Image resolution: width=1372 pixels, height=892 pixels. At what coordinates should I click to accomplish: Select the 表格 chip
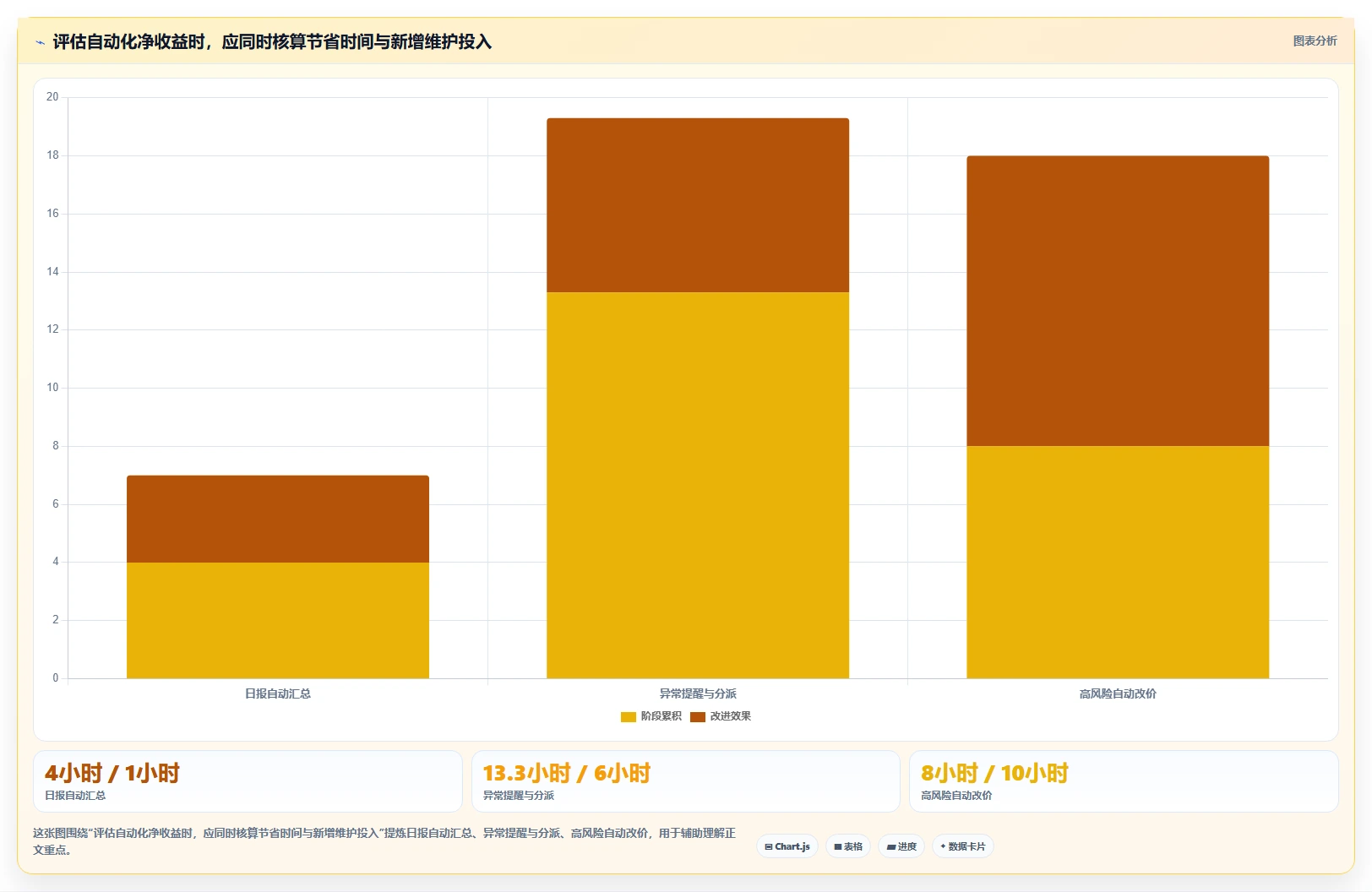click(x=848, y=846)
